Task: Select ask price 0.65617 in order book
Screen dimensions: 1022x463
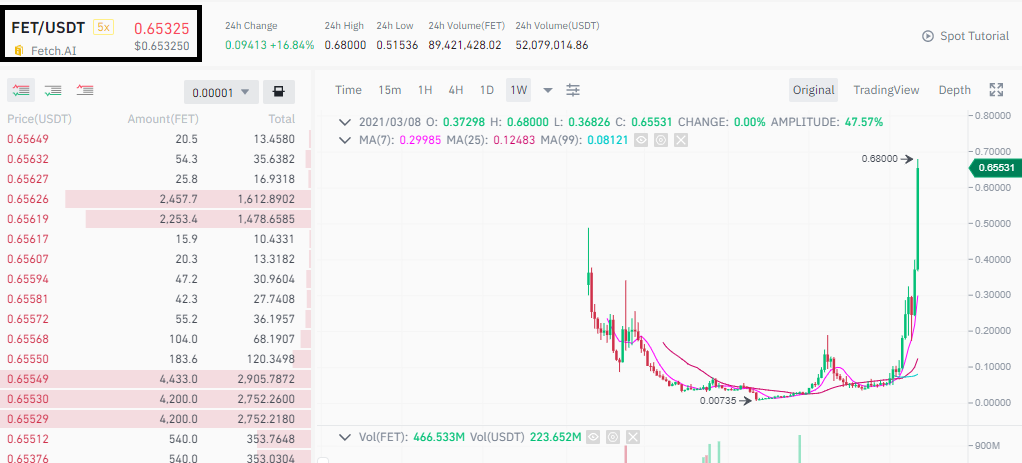Action: [28, 239]
